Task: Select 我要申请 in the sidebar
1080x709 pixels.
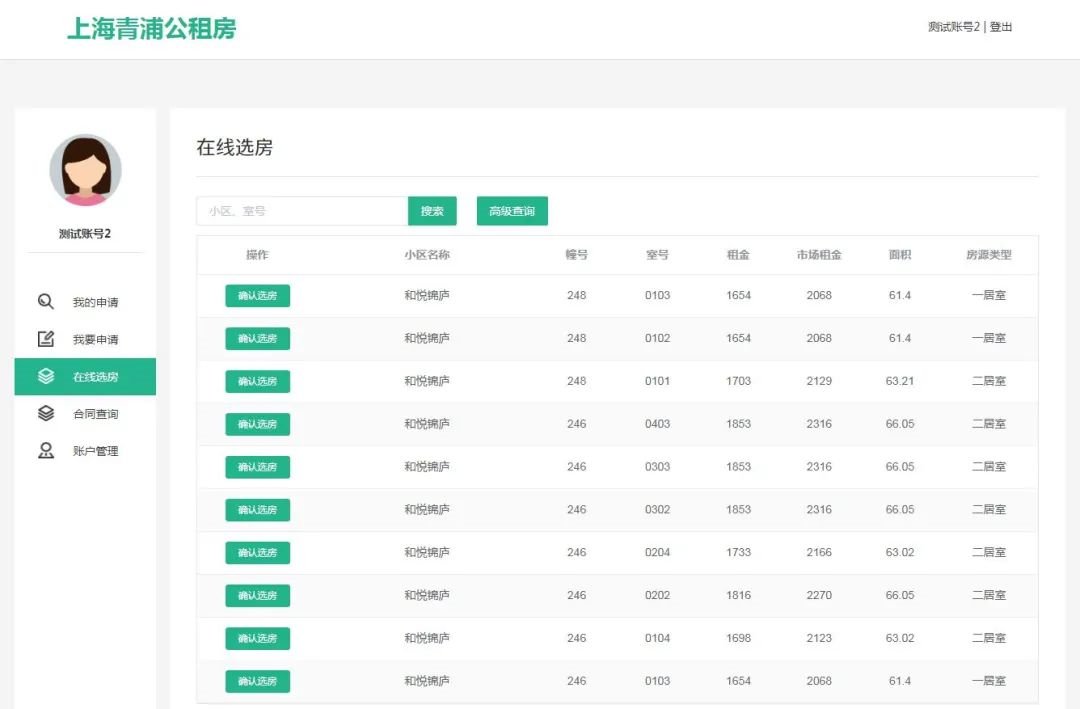Action: [95, 340]
